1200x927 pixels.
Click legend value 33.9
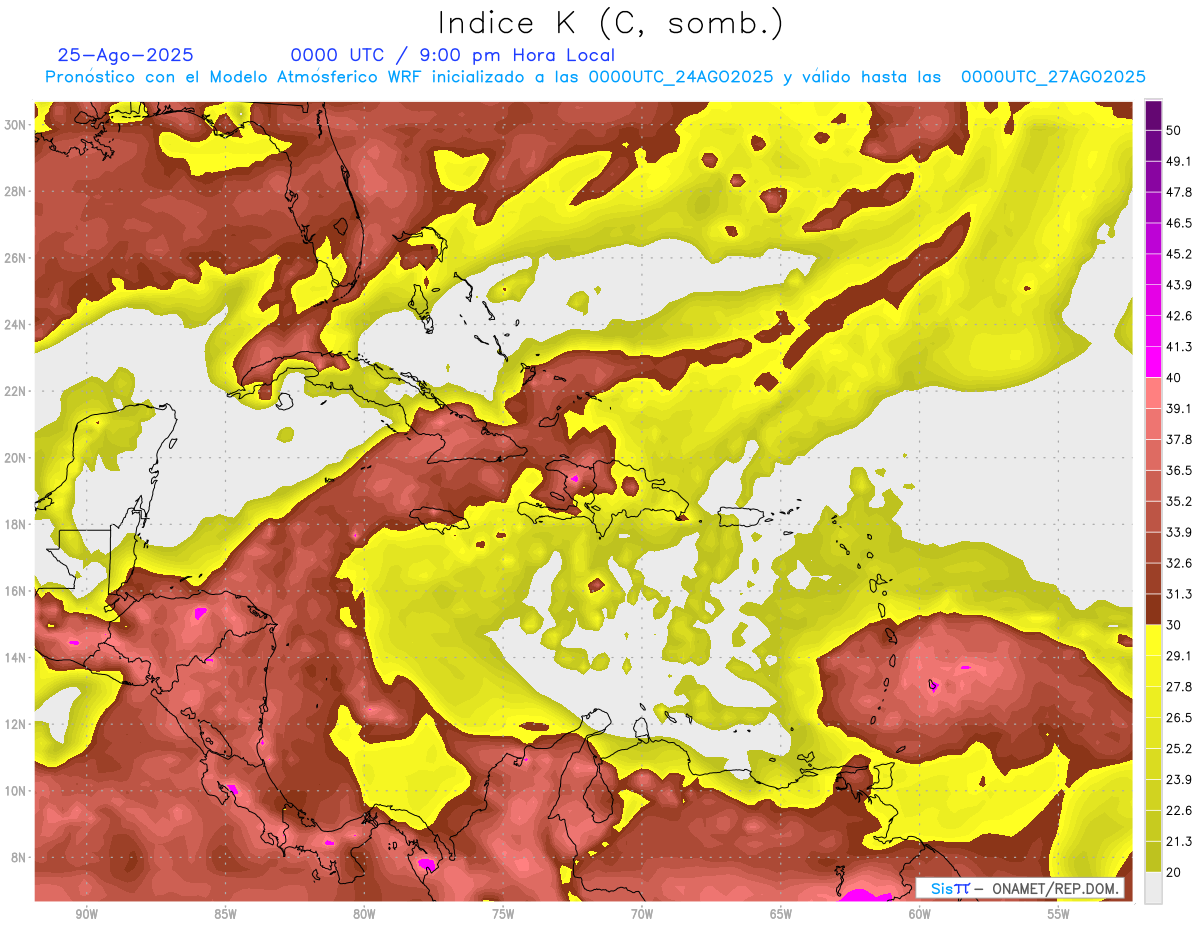pos(1179,532)
